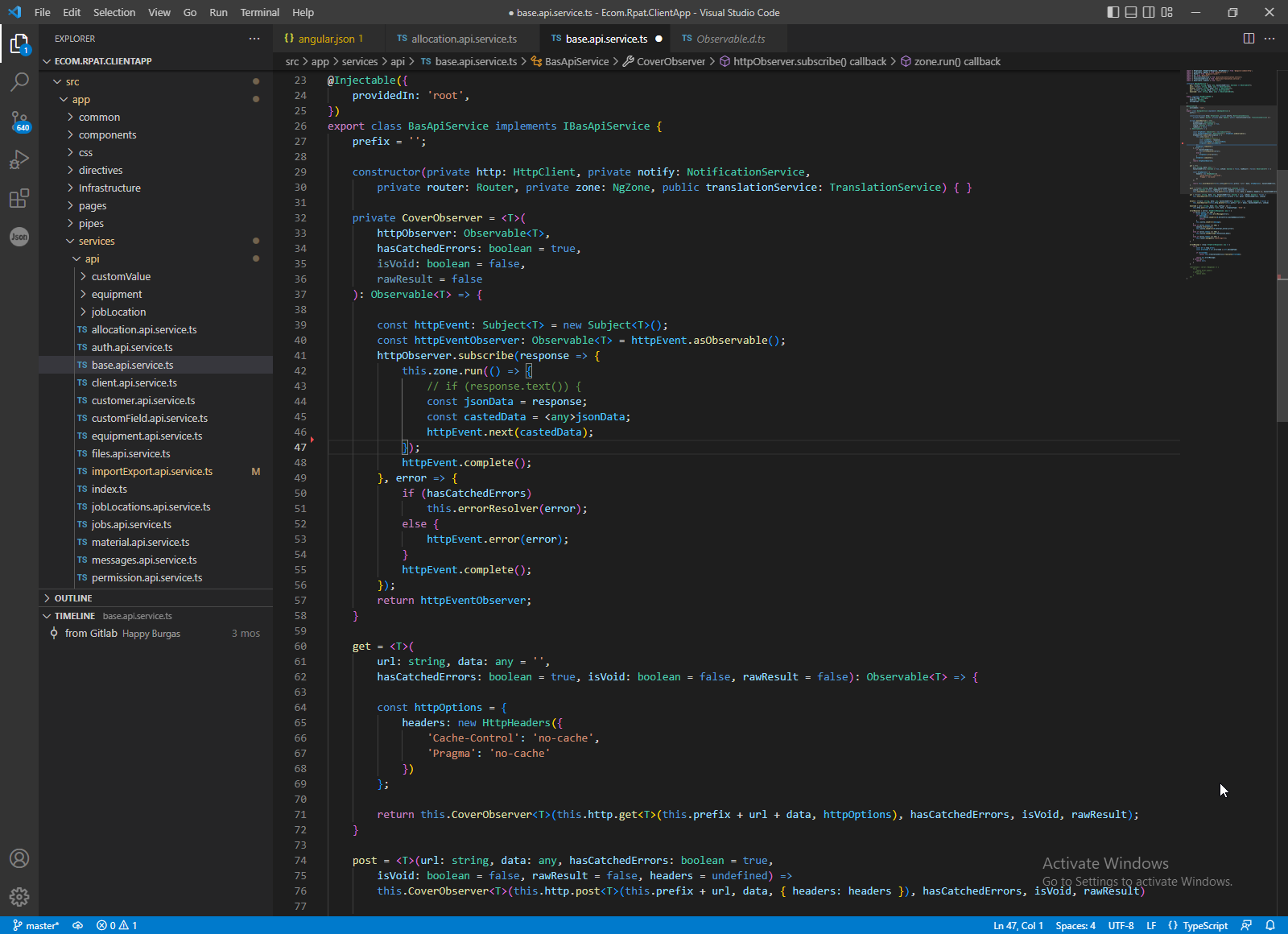Collapse the services folder
Viewport: 1288px width, 934px height.
pos(96,242)
